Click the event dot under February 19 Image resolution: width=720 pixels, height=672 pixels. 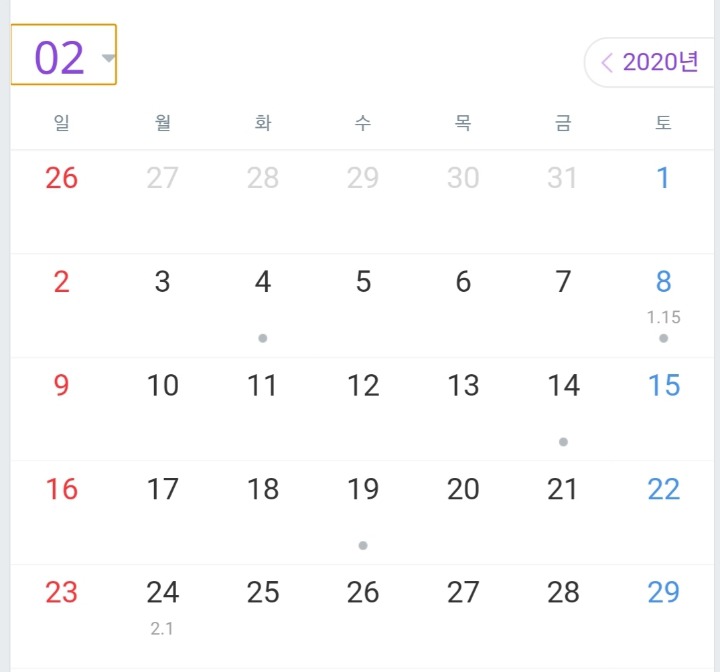(363, 545)
